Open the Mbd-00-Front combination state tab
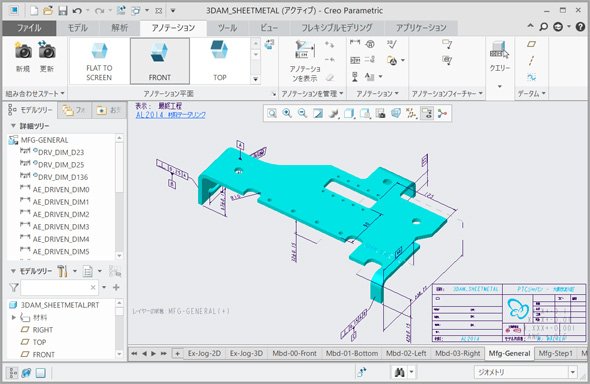This screenshot has width=590, height=384. [x=295, y=354]
